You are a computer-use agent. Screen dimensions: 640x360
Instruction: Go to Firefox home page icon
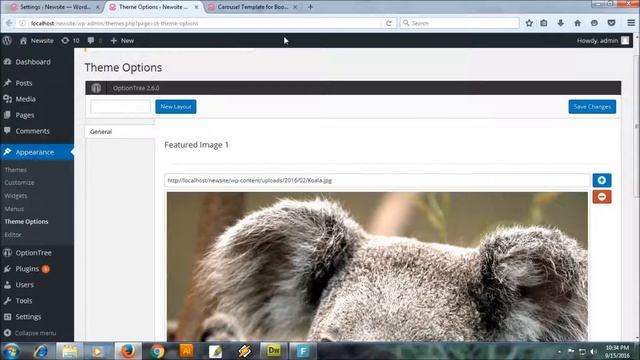click(577, 23)
